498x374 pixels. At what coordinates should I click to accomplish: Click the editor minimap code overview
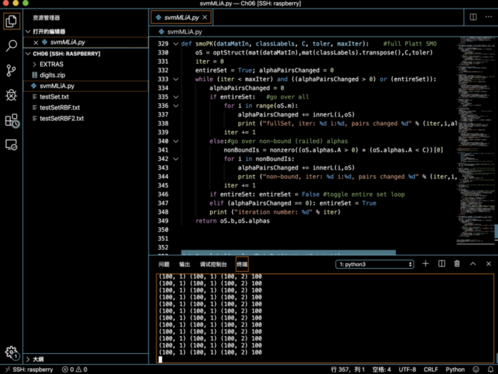[475, 140]
